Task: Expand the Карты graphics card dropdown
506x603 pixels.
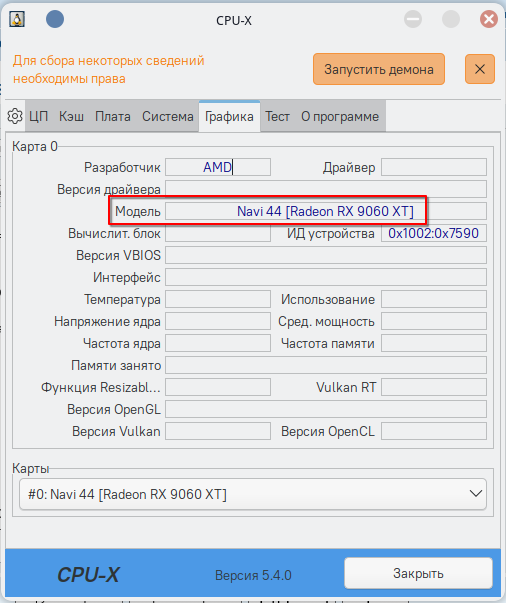Action: pyautogui.click(x=253, y=494)
